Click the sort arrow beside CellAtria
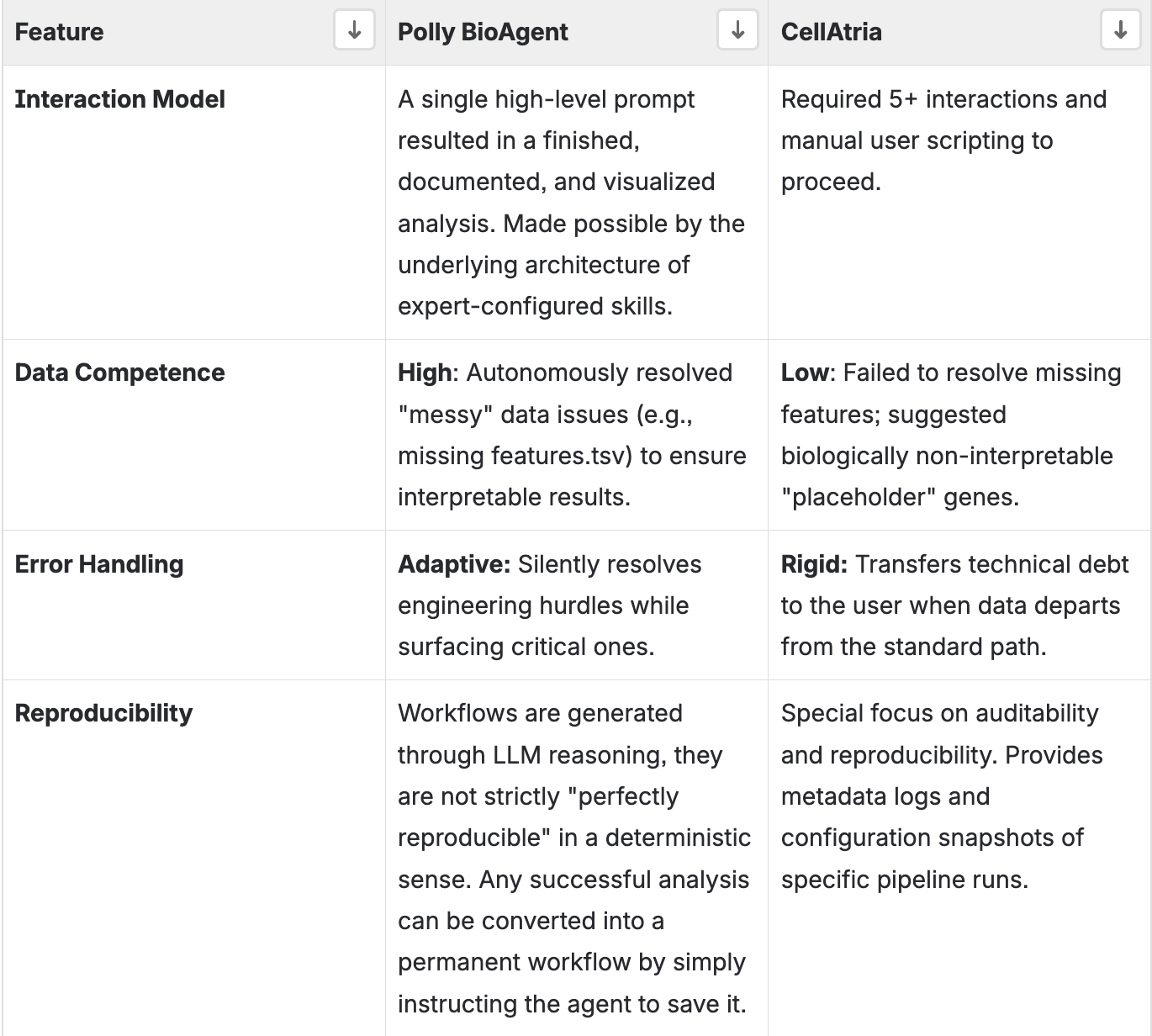 pyautogui.click(x=1120, y=31)
